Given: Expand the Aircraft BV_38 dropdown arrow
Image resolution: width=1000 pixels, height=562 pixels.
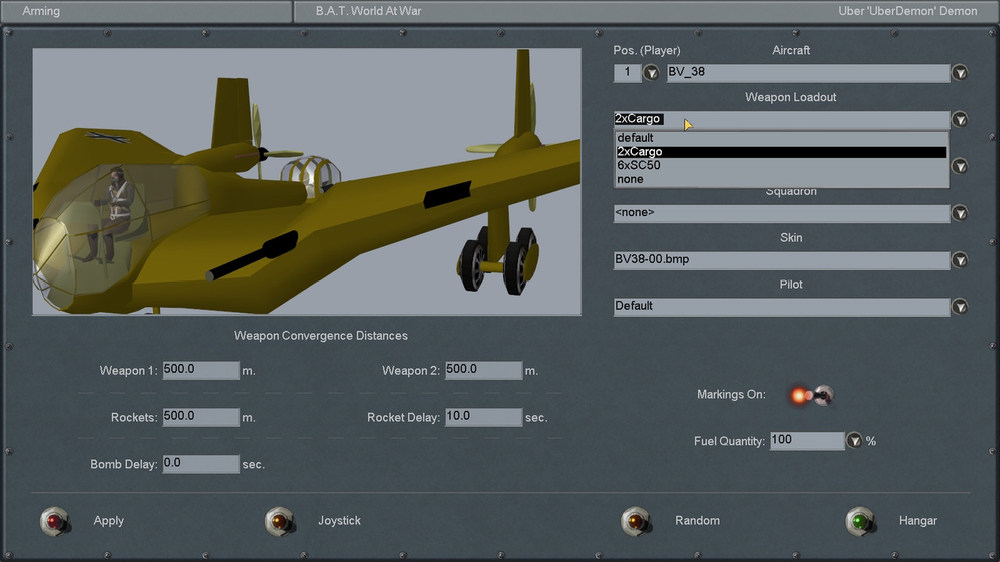Looking at the screenshot, I should coord(960,73).
